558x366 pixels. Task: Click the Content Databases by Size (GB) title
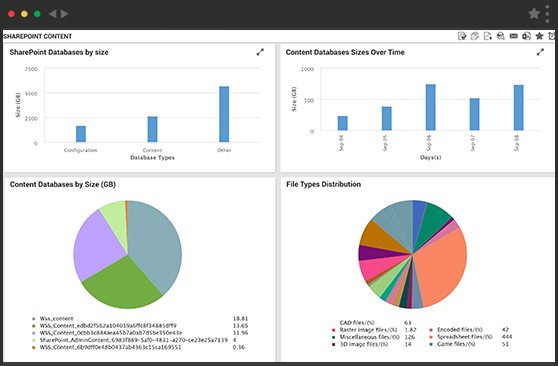(63, 184)
